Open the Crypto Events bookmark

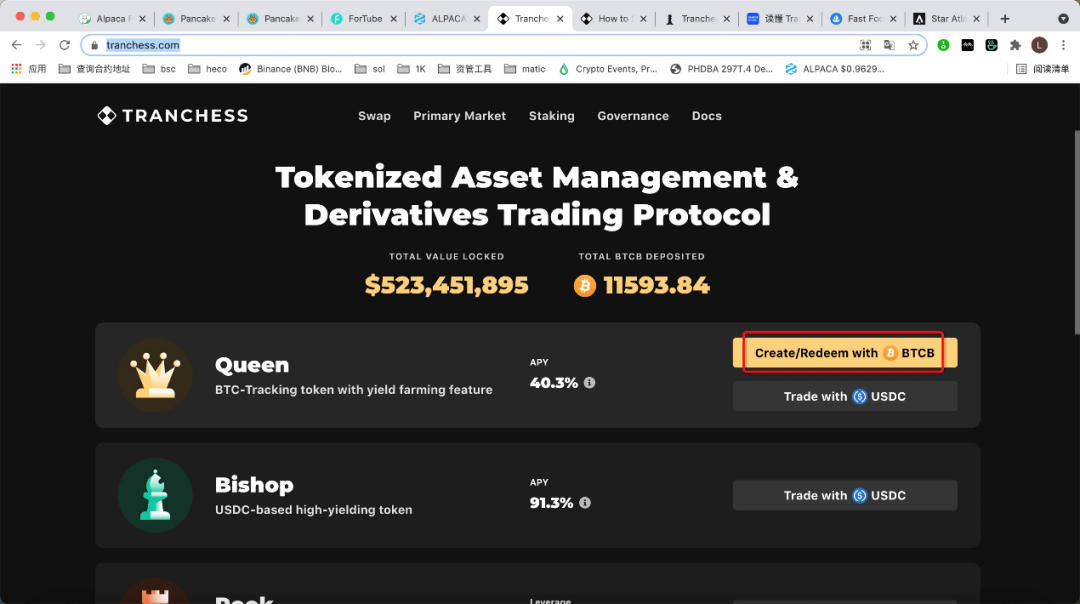pyautogui.click(x=608, y=69)
